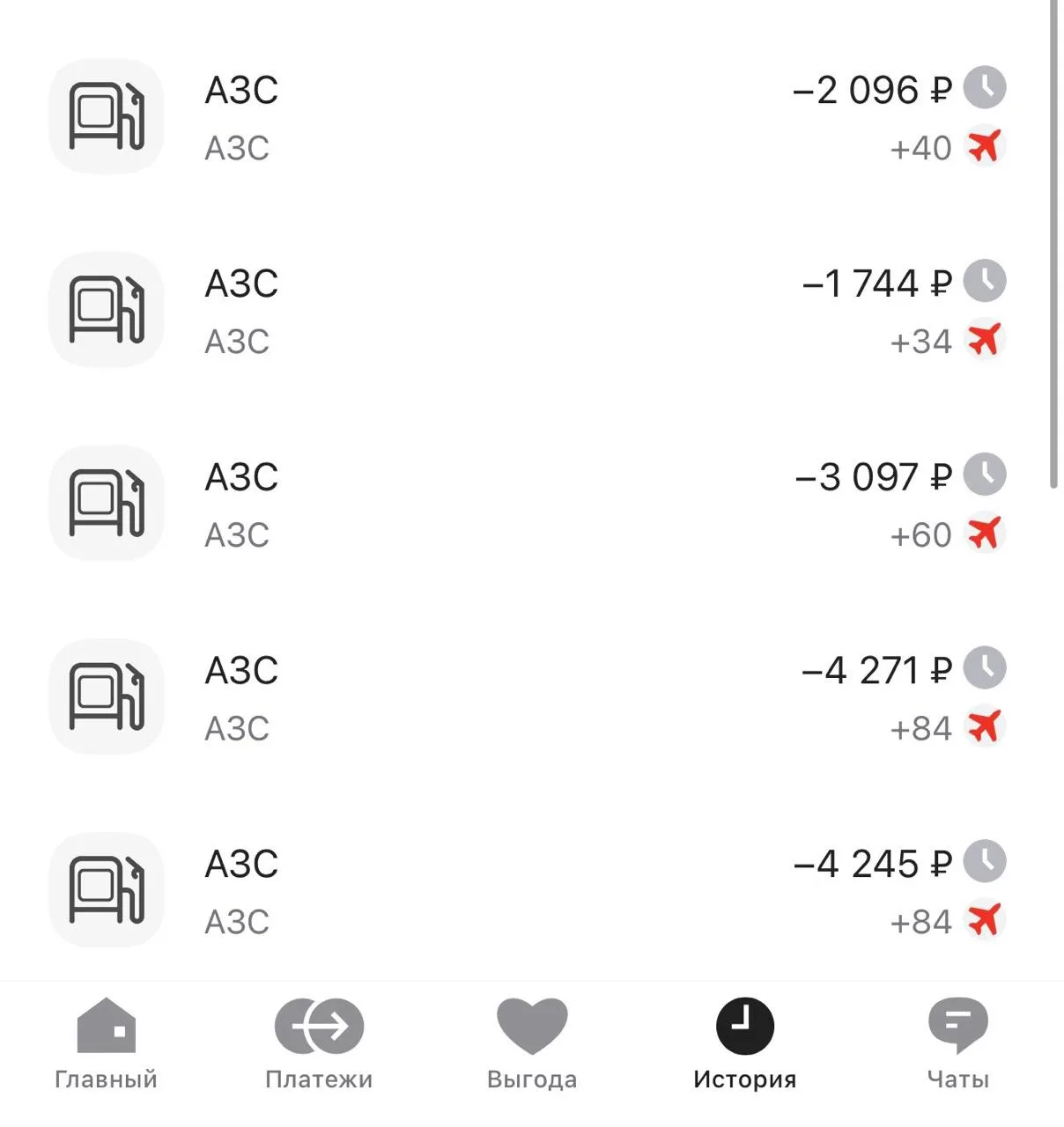This screenshot has width=1064, height=1127.
Task: Tap the fuel pump icon for −4 245 ₽
Action: click(x=107, y=890)
